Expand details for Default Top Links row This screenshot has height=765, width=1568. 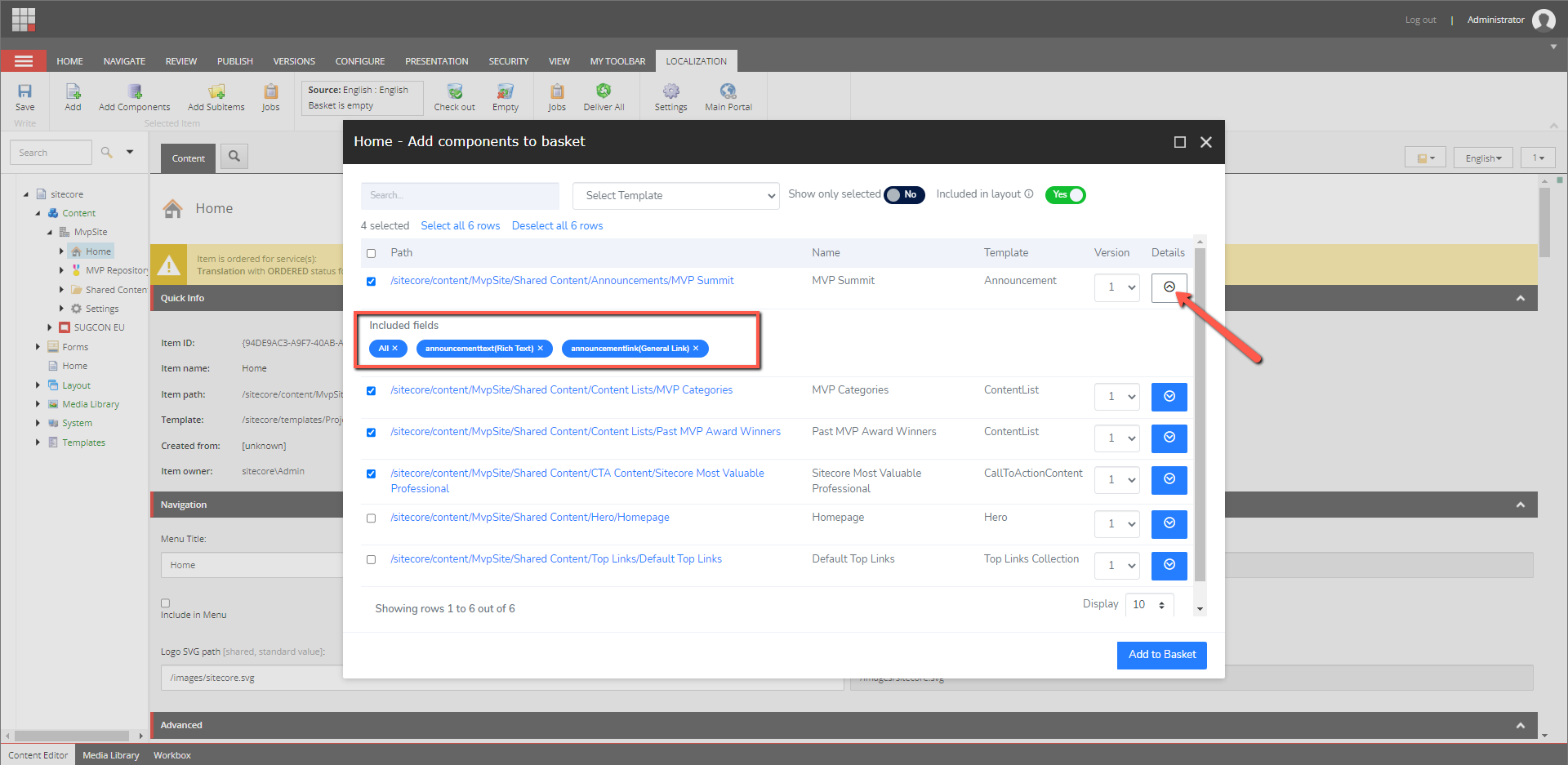pyautogui.click(x=1169, y=566)
